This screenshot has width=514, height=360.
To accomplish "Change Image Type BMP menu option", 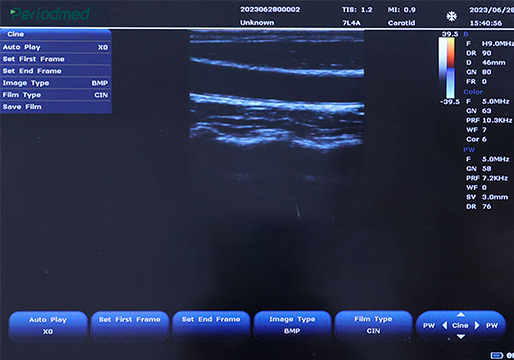I will click(56, 83).
